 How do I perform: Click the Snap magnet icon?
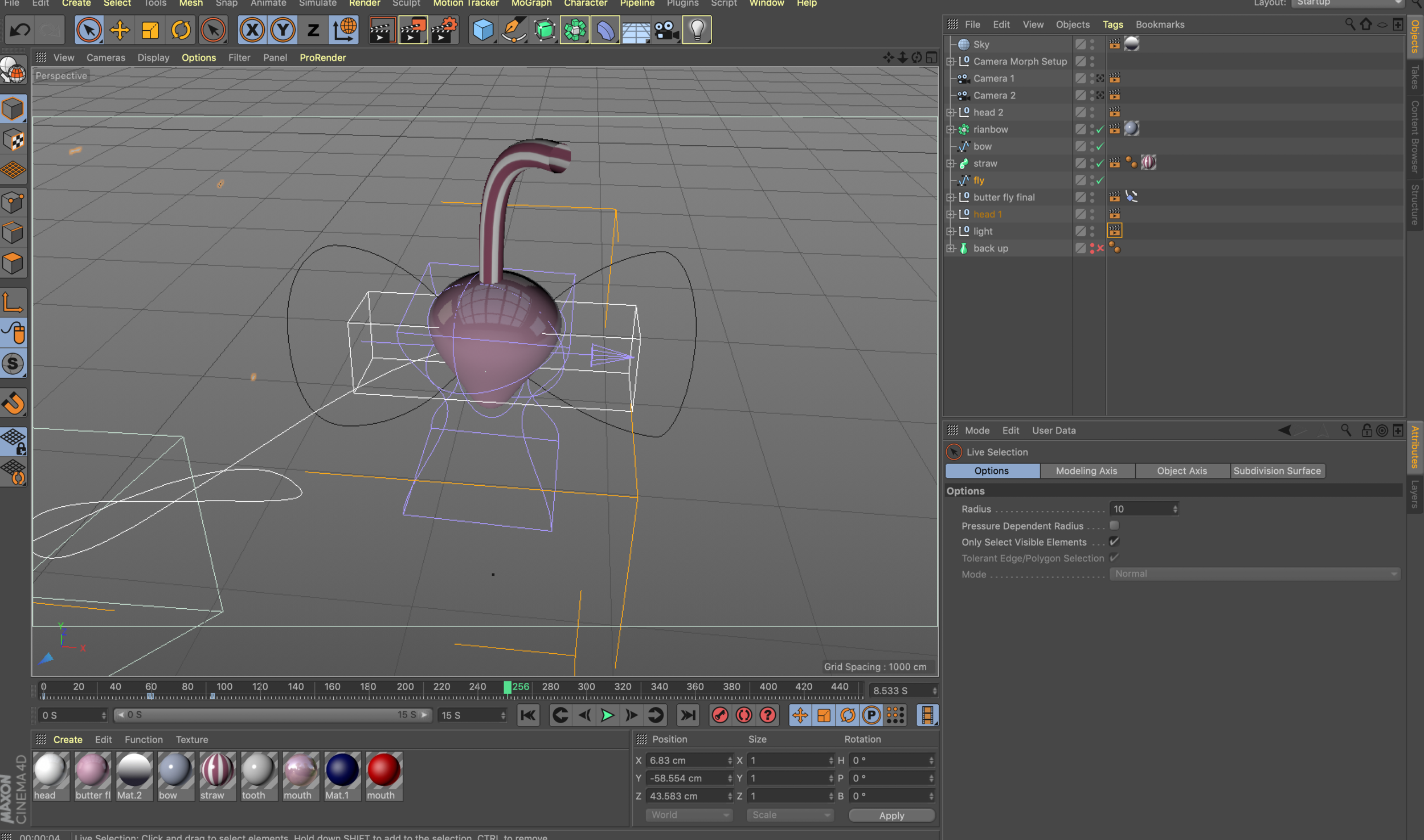13,404
